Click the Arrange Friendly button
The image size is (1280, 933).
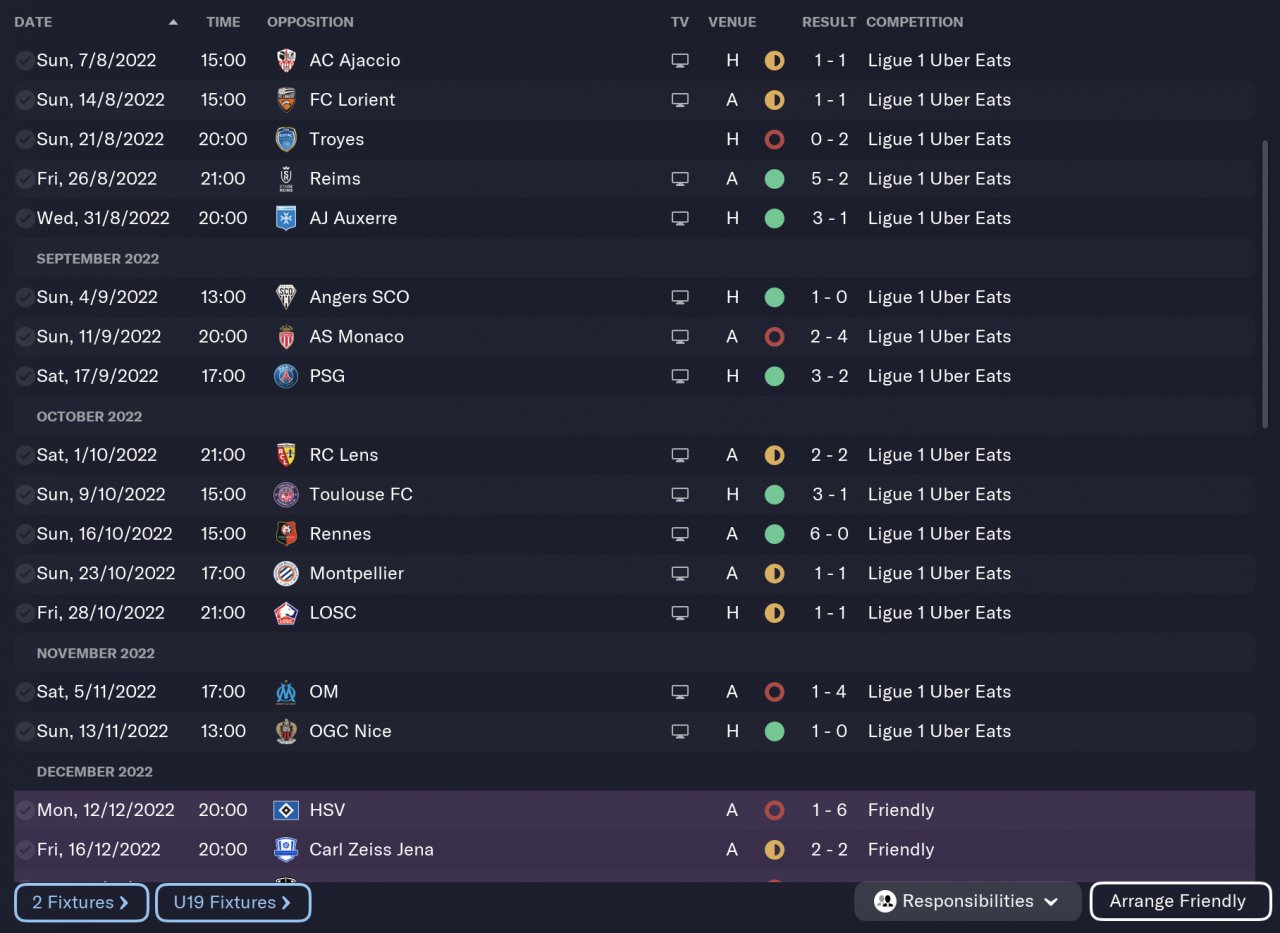[x=1179, y=901]
